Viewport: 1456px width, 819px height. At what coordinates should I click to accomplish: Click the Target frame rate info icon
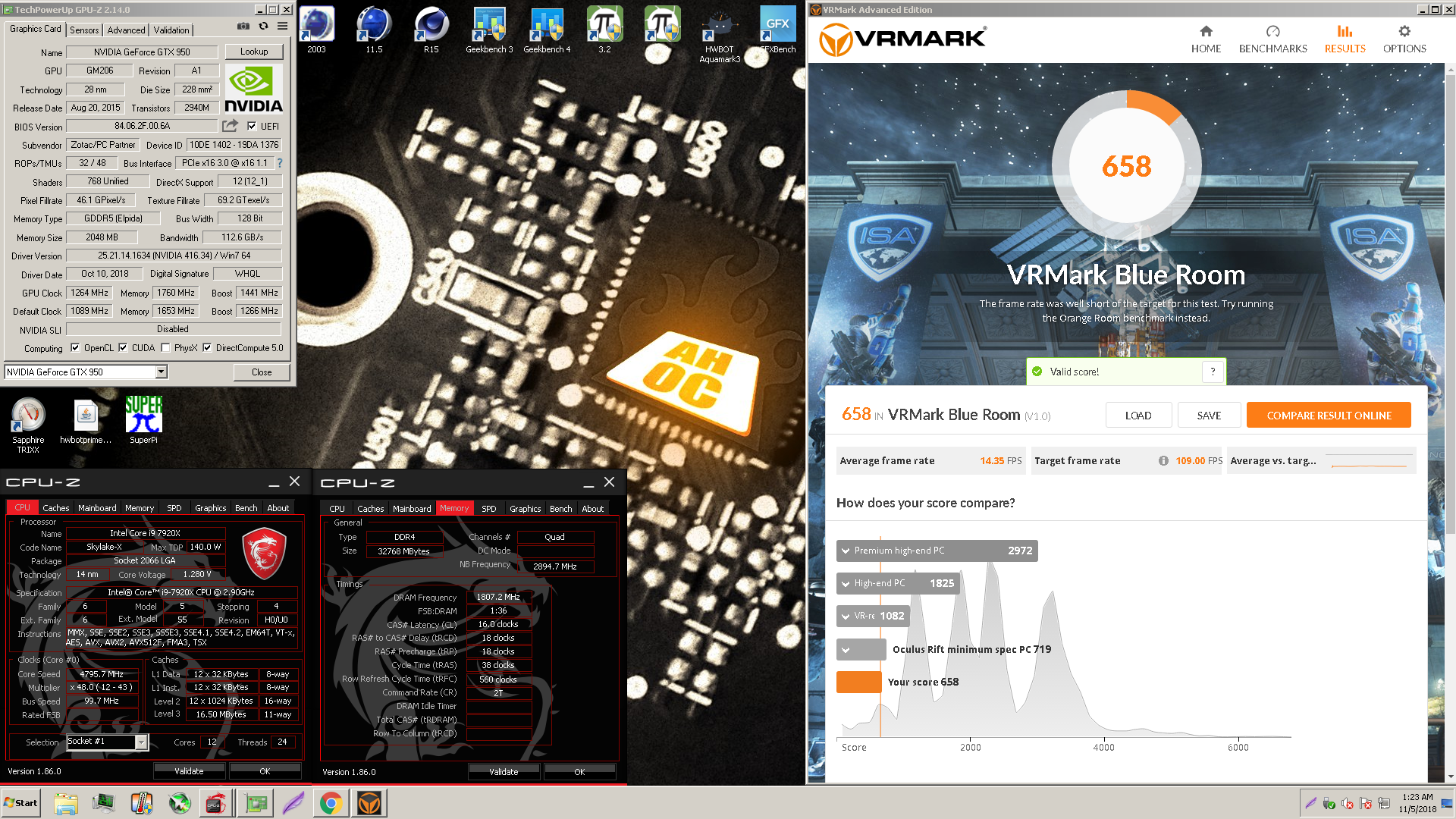click(x=1163, y=460)
